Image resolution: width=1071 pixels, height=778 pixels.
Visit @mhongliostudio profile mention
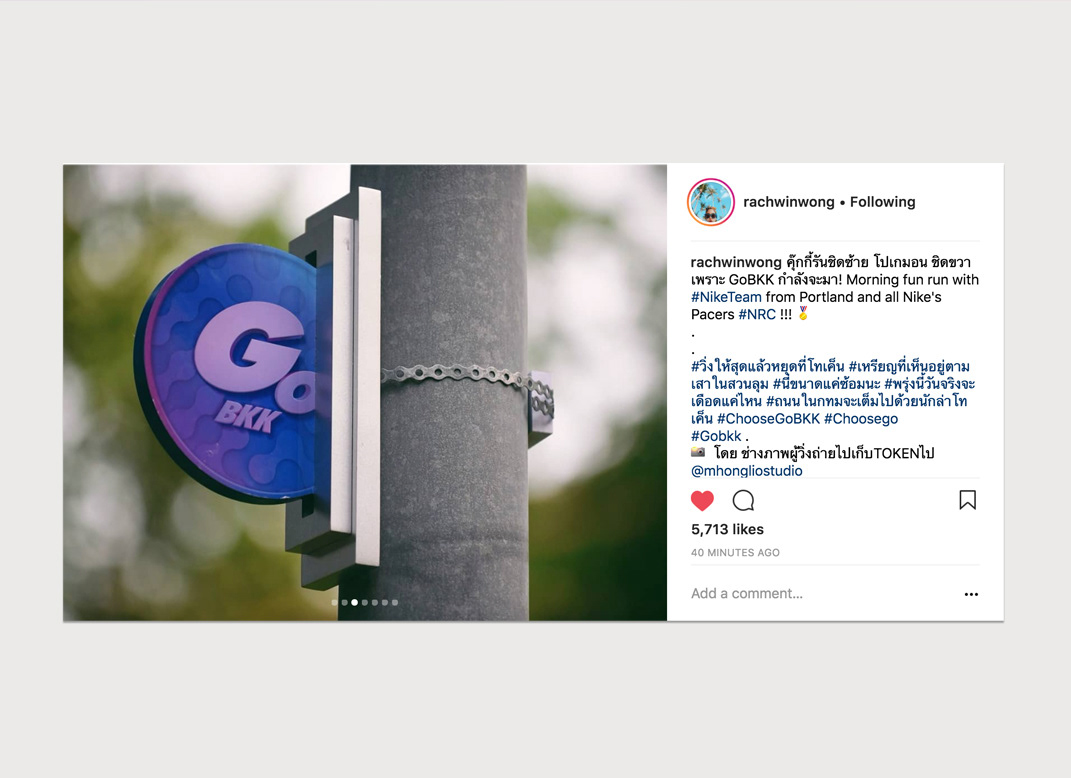coord(747,471)
